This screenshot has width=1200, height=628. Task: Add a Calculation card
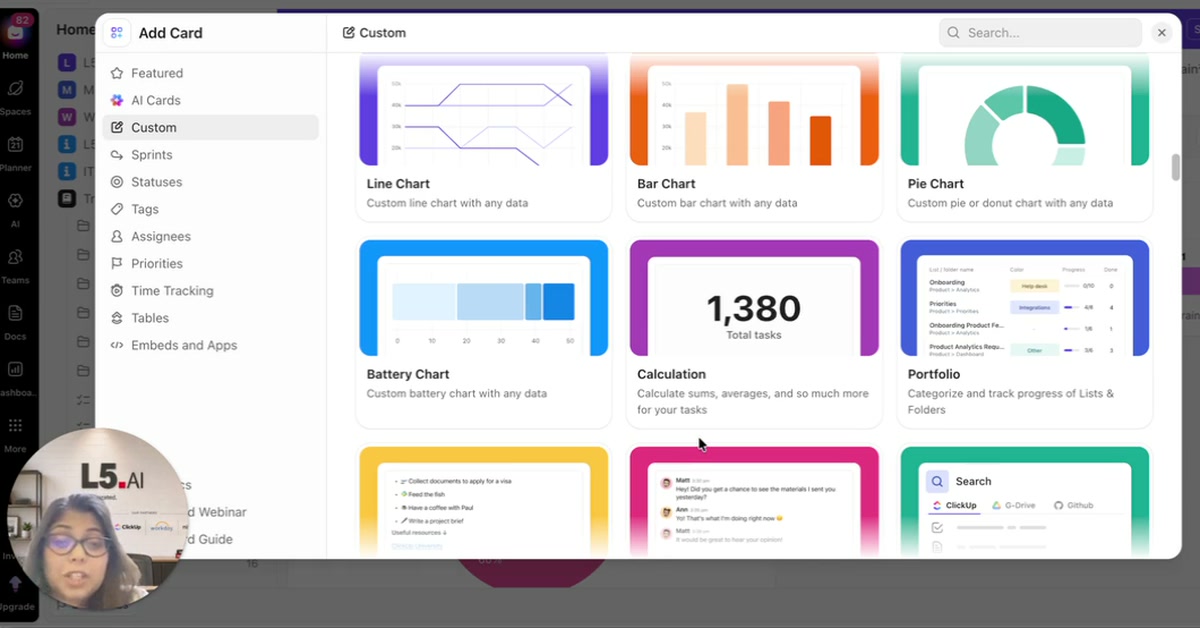coord(754,333)
